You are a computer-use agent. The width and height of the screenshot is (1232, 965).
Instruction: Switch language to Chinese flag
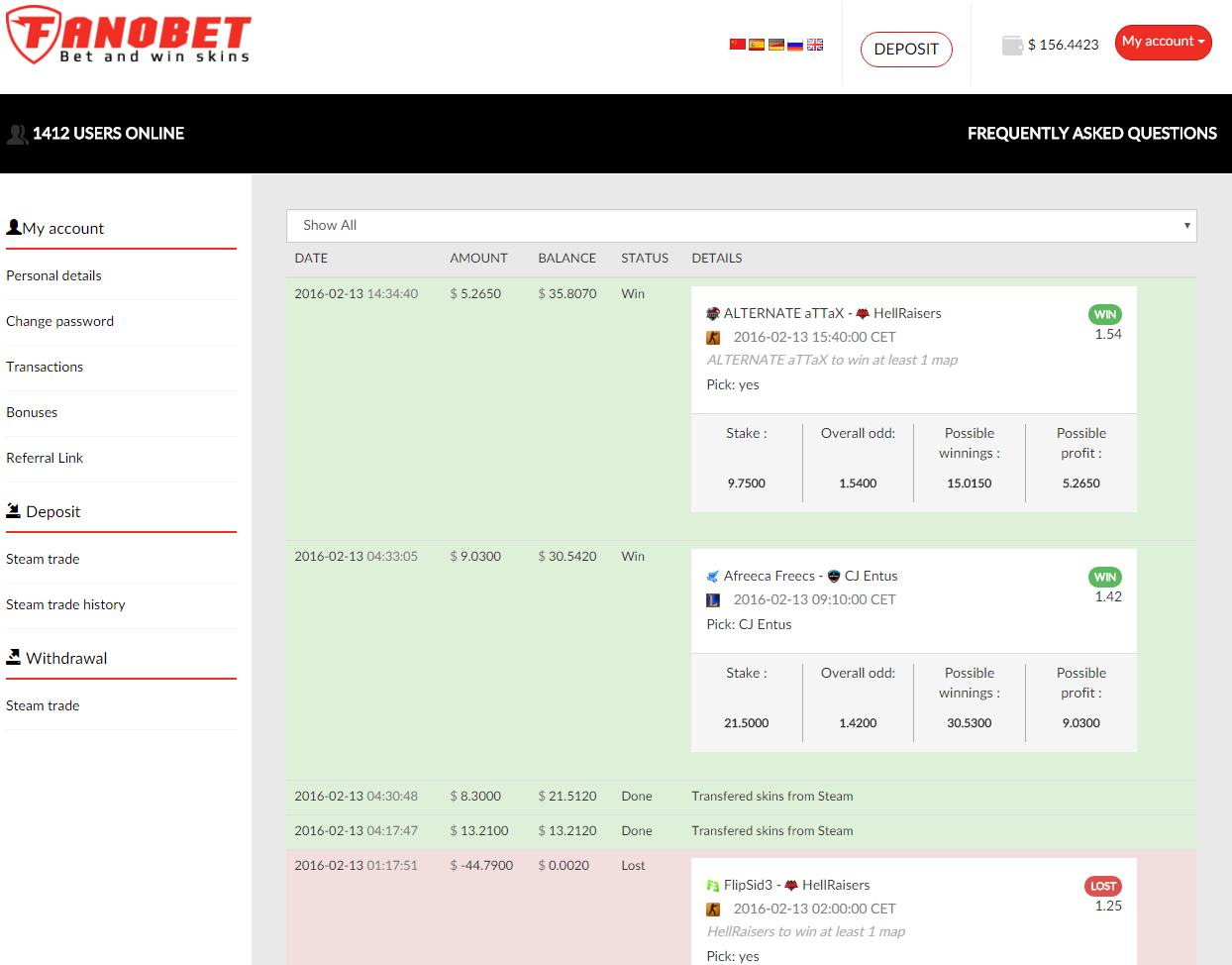tap(738, 45)
